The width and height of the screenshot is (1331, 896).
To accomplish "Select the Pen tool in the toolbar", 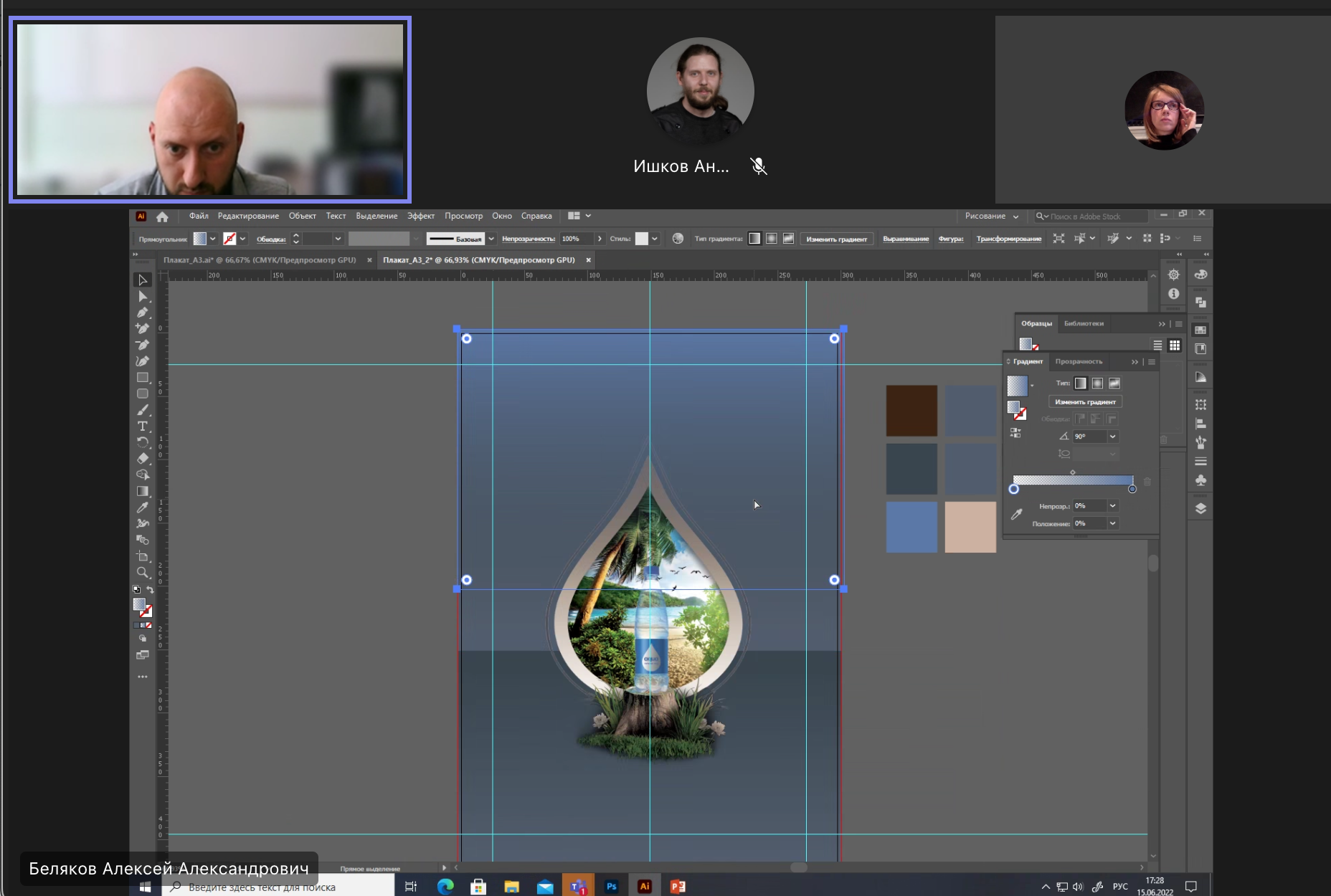I will [143, 313].
